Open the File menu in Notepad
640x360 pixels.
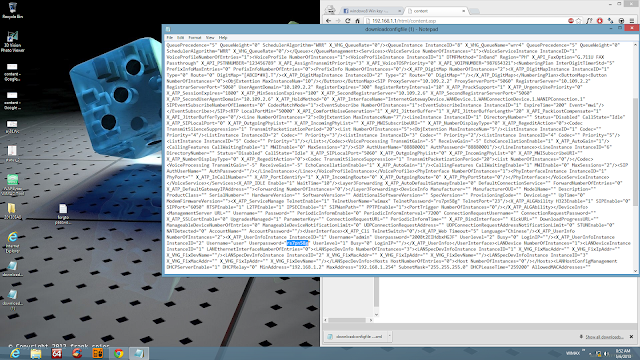[x=169, y=38]
